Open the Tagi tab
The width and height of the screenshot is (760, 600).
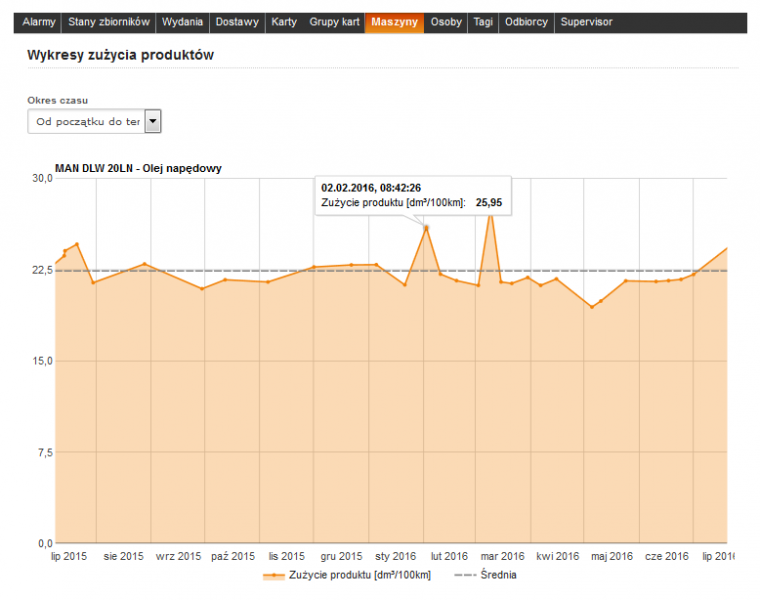tap(483, 22)
